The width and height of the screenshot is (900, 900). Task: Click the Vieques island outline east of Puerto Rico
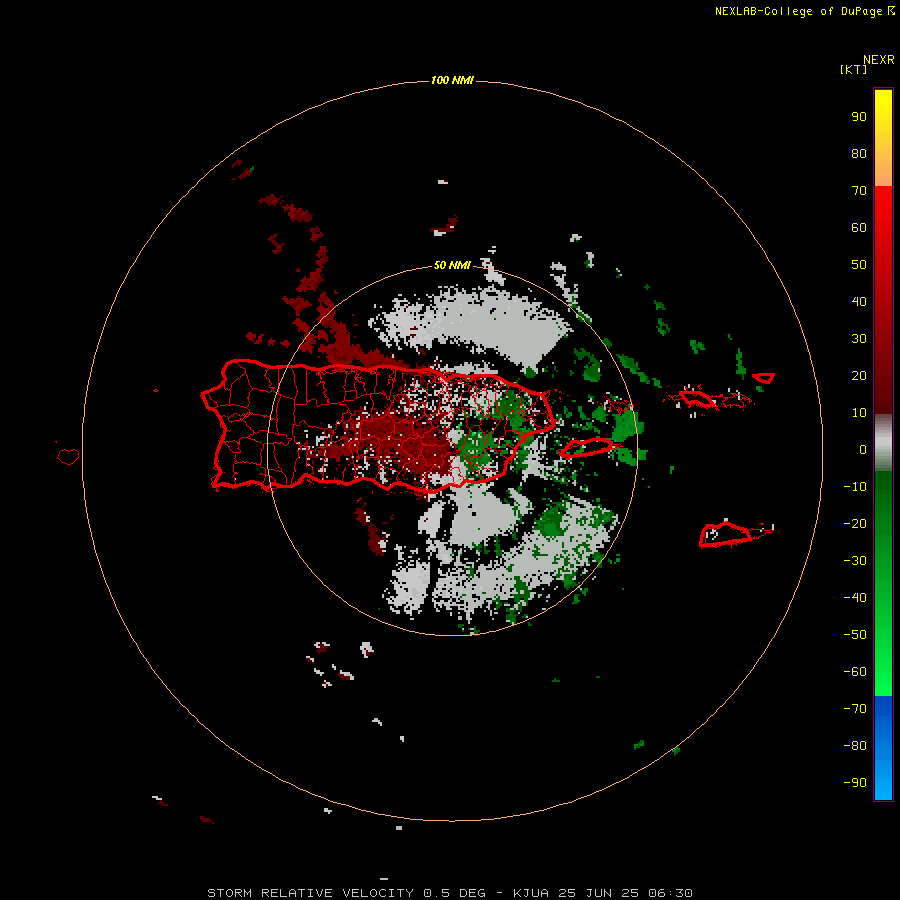[x=586, y=448]
